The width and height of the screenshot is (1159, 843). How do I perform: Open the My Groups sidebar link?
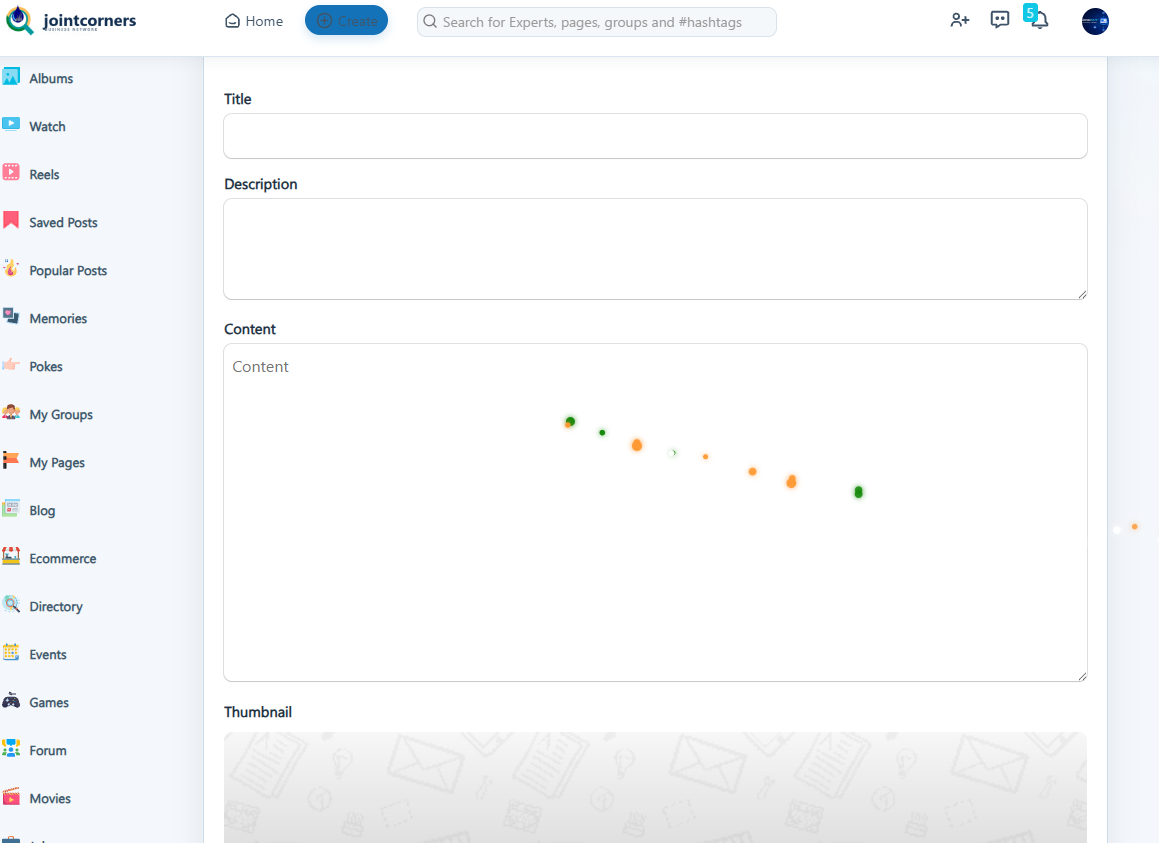(x=61, y=415)
